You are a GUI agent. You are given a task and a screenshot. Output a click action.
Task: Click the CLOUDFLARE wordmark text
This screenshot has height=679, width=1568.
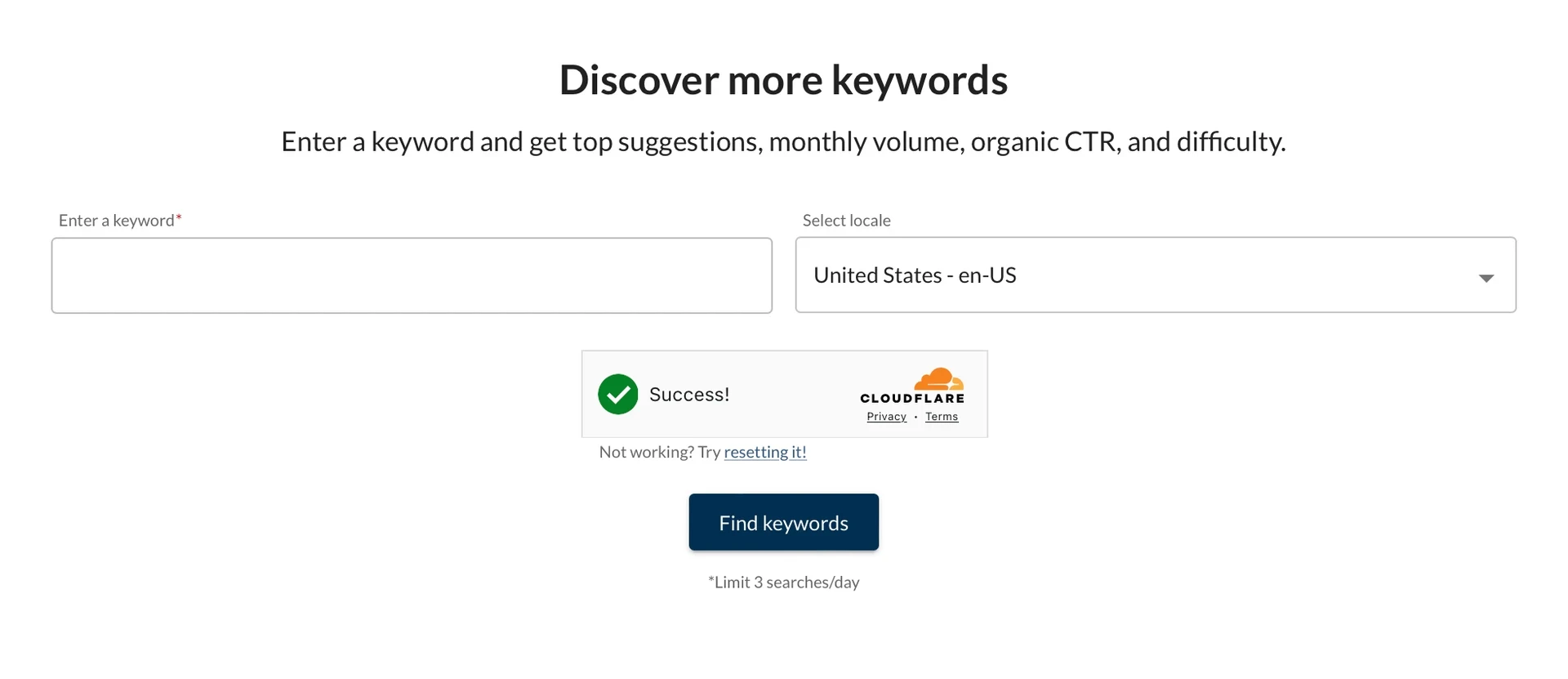(x=912, y=399)
